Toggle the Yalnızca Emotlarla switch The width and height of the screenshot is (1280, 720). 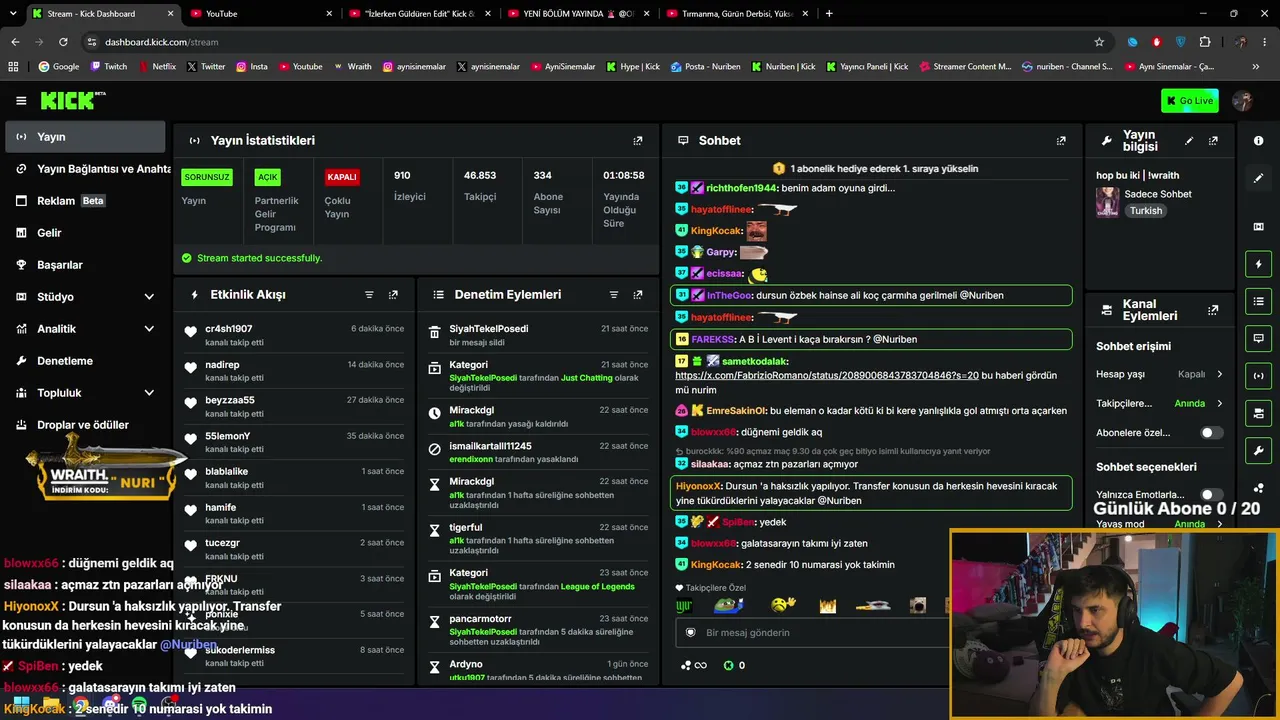pyautogui.click(x=1211, y=495)
